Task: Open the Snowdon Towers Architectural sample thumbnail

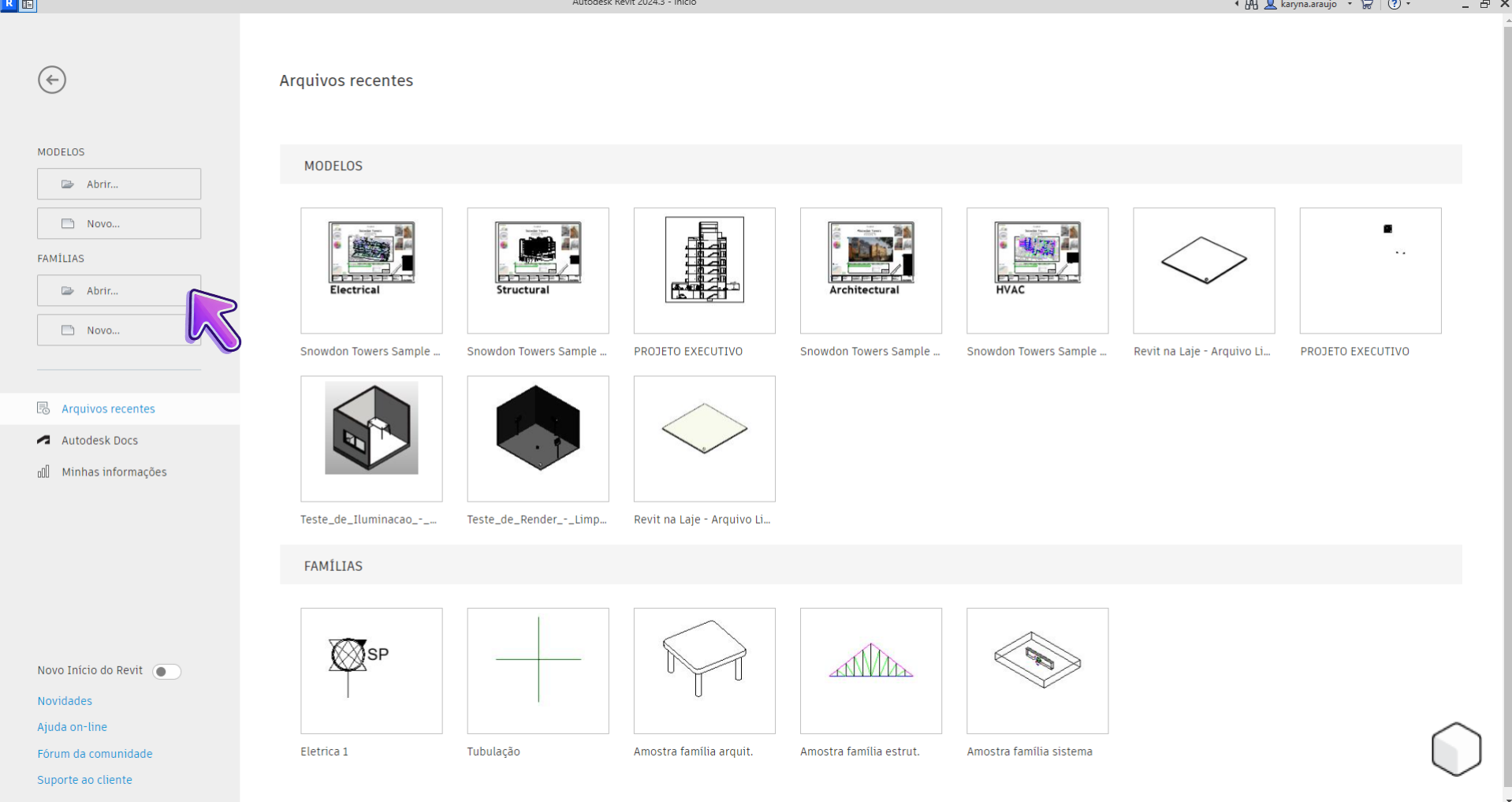Action: [871, 270]
